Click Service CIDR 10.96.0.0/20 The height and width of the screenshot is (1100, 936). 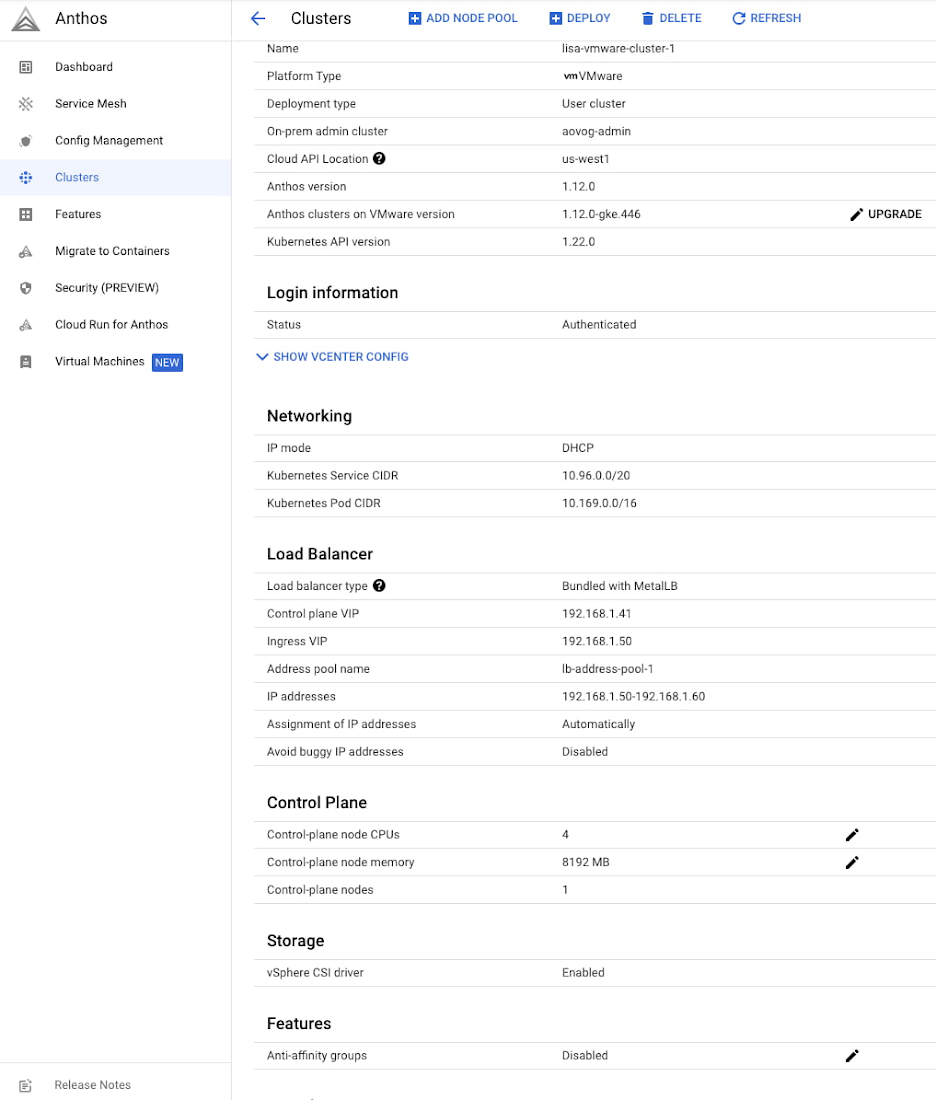point(596,475)
